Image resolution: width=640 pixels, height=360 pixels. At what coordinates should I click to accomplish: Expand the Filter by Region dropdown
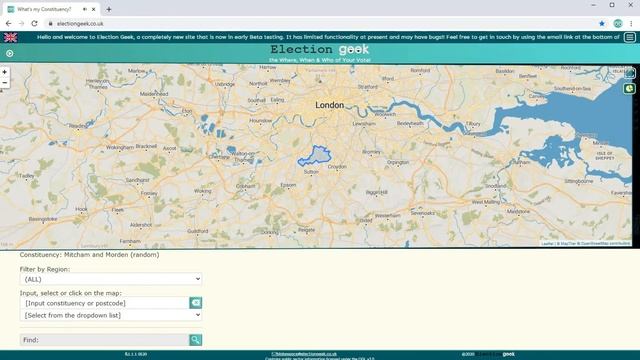(x=111, y=279)
